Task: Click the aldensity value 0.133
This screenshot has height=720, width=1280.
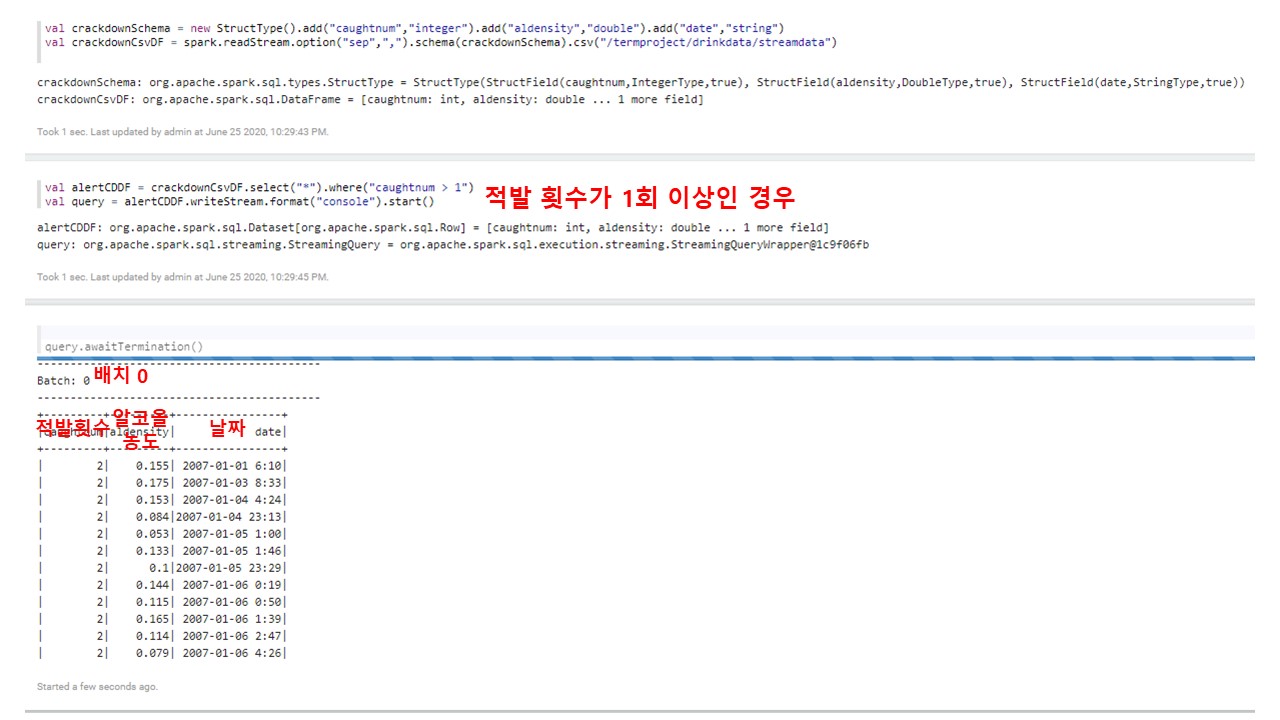Action: click(x=153, y=551)
